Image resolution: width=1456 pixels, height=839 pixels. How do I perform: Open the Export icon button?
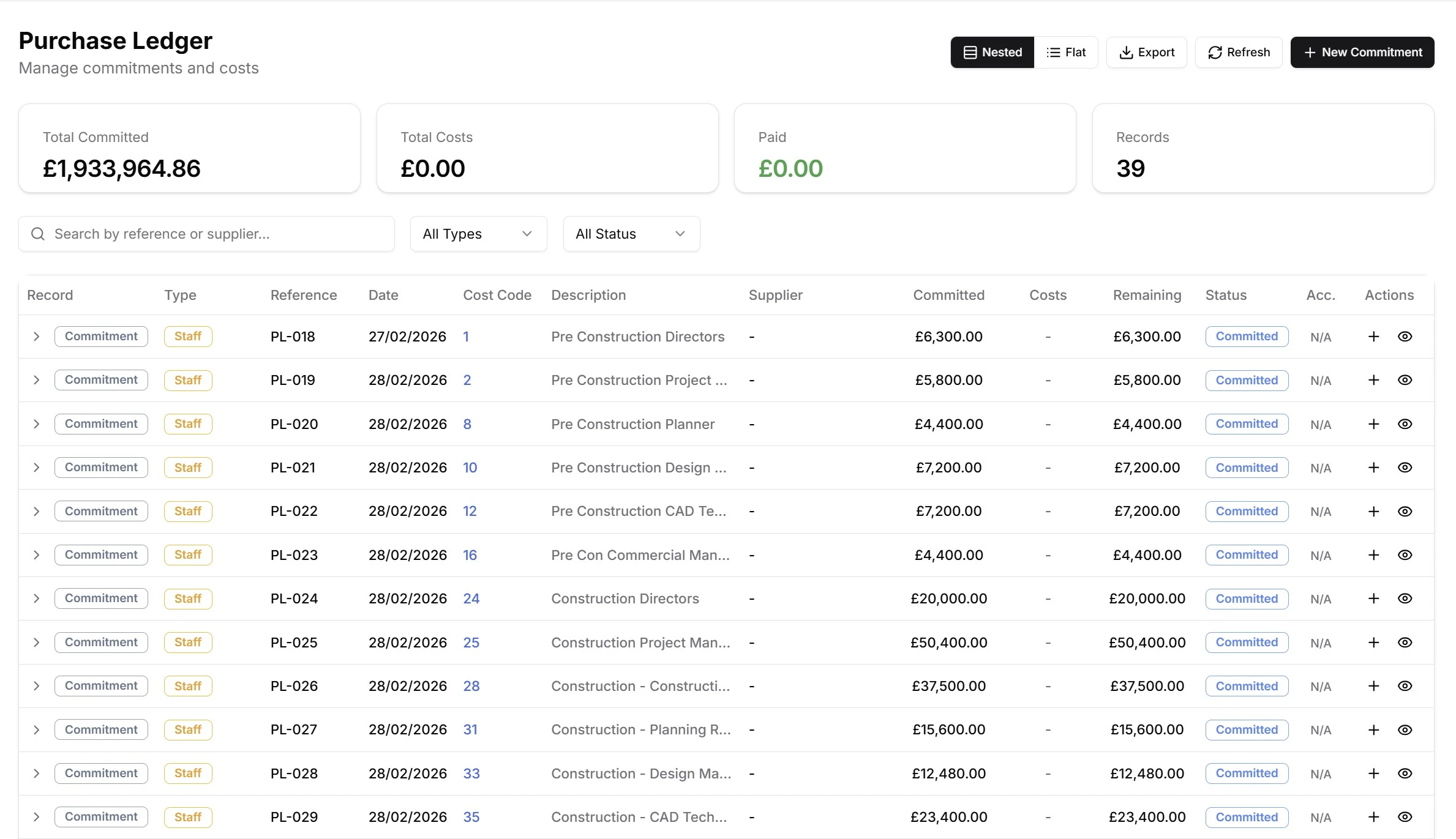(x=1146, y=52)
